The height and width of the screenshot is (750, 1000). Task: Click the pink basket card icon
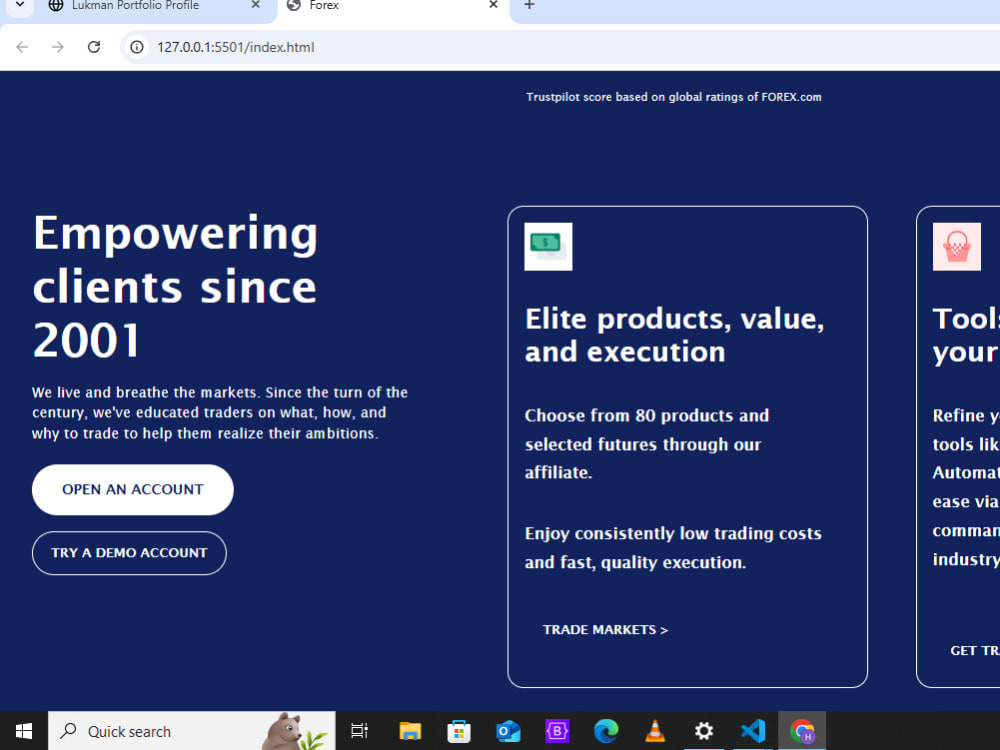coord(957,247)
